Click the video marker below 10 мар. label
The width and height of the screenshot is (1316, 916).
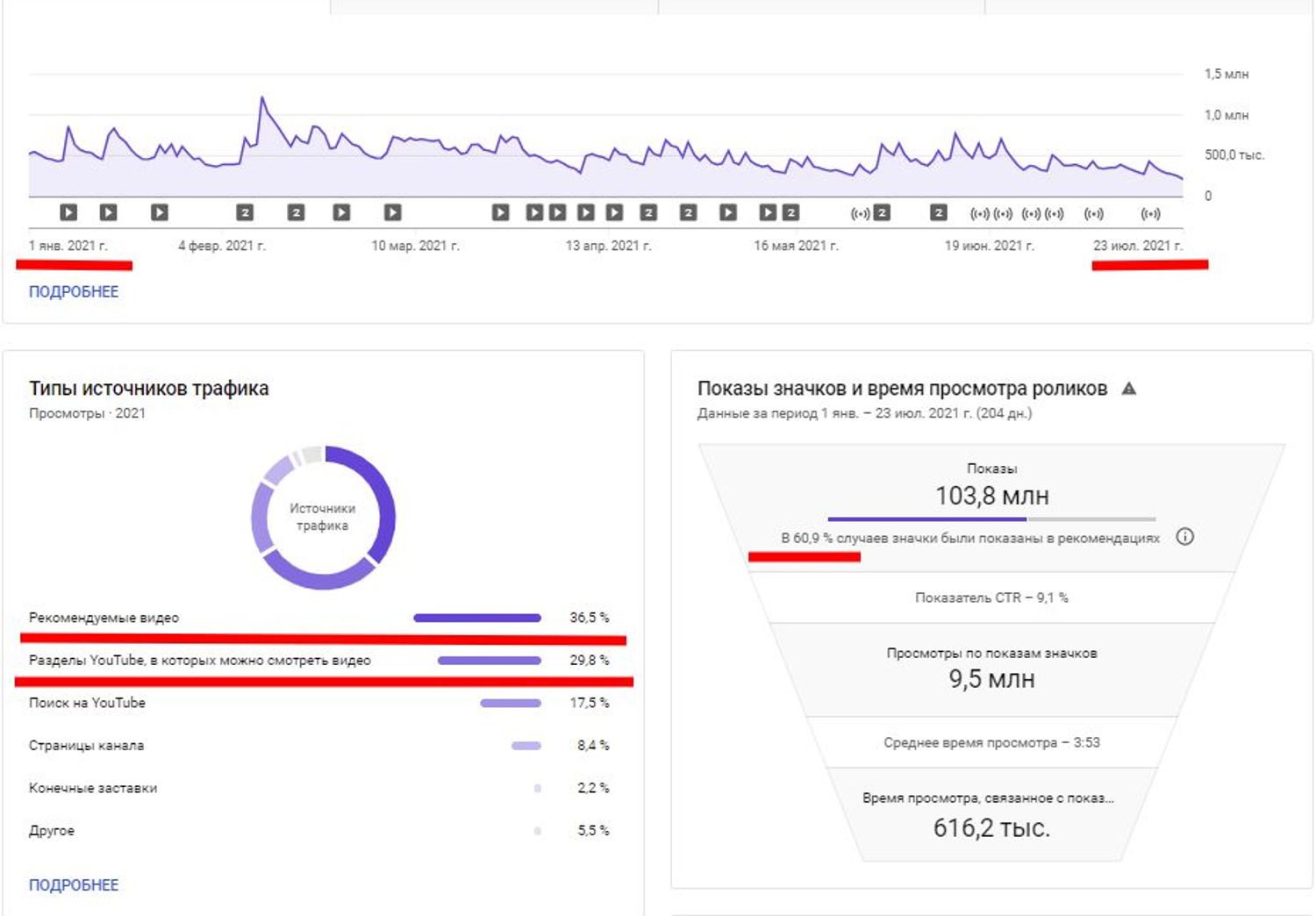(392, 212)
